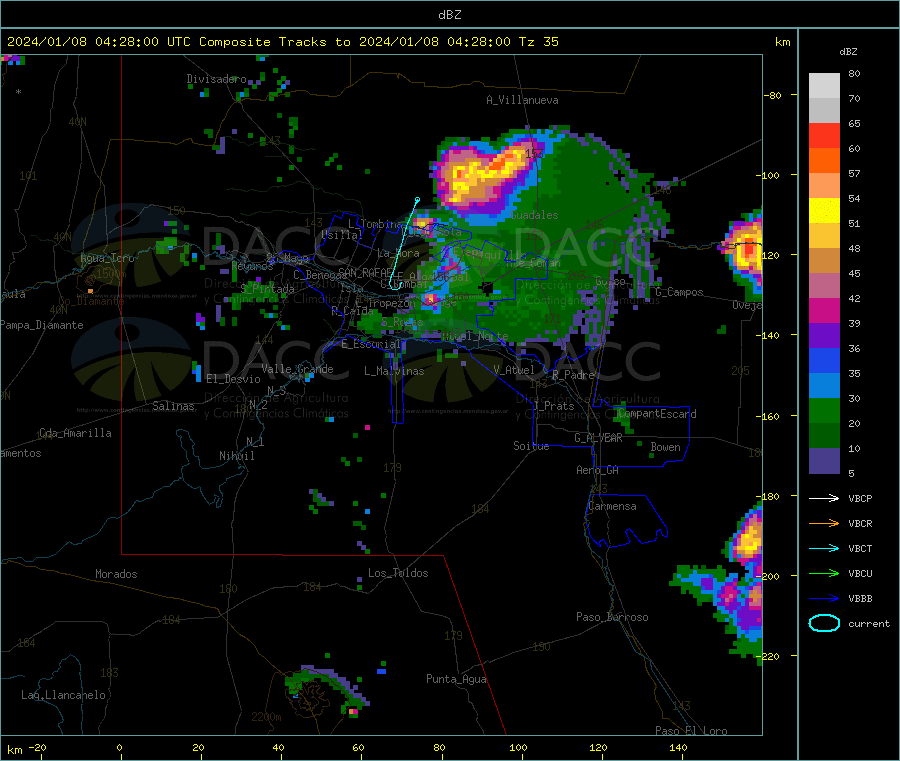Click the orange VBCR arrow in legend

(824, 523)
